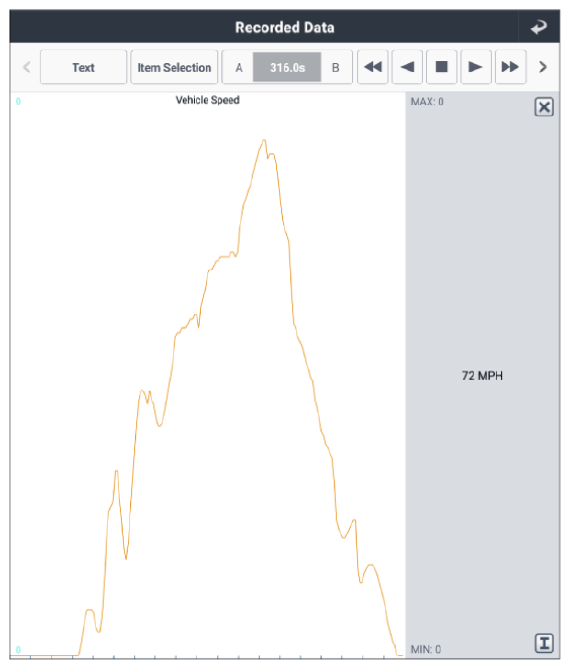Open Item Selection

click(x=174, y=67)
